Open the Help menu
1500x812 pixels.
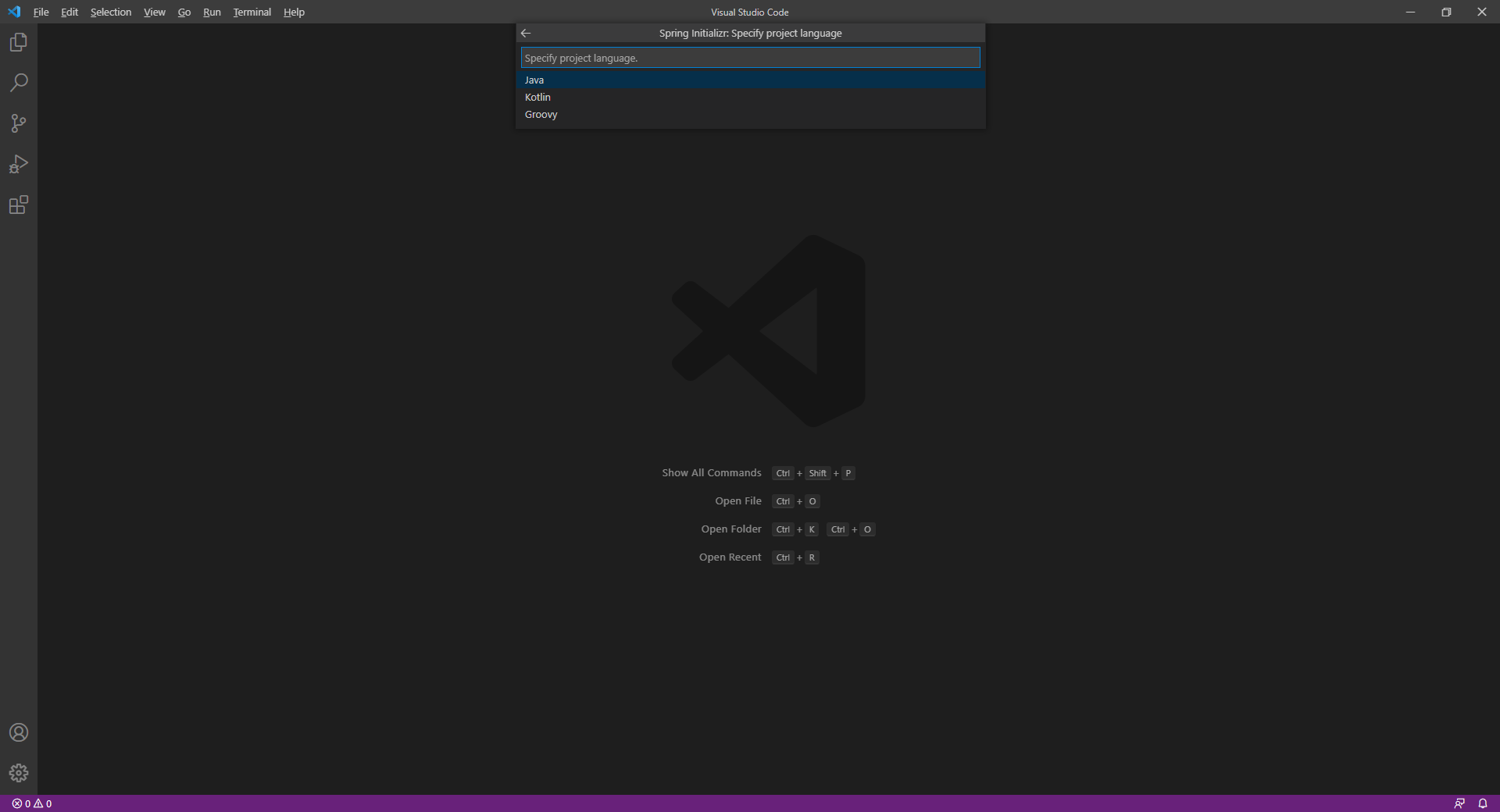(x=294, y=12)
